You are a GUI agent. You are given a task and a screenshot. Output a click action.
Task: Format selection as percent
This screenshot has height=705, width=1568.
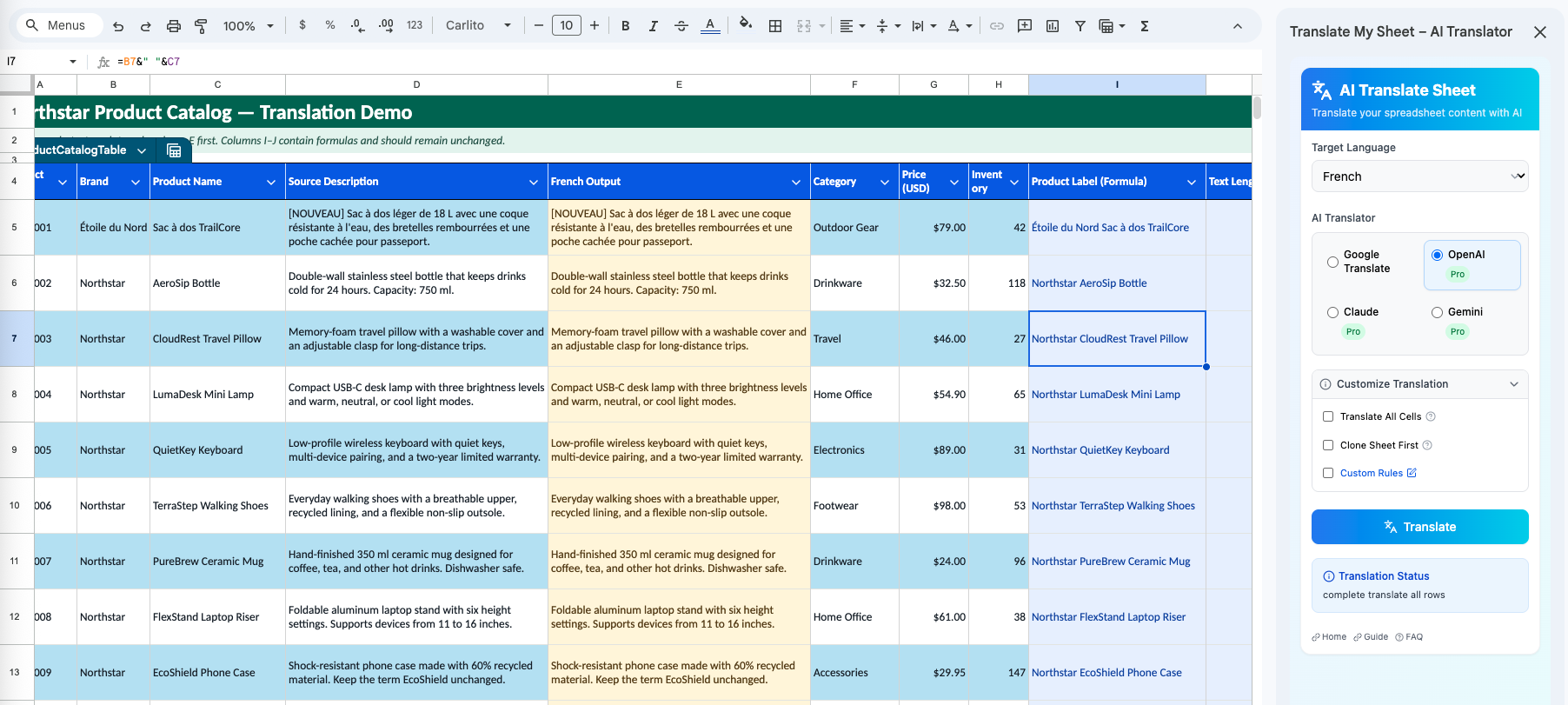pos(330,25)
